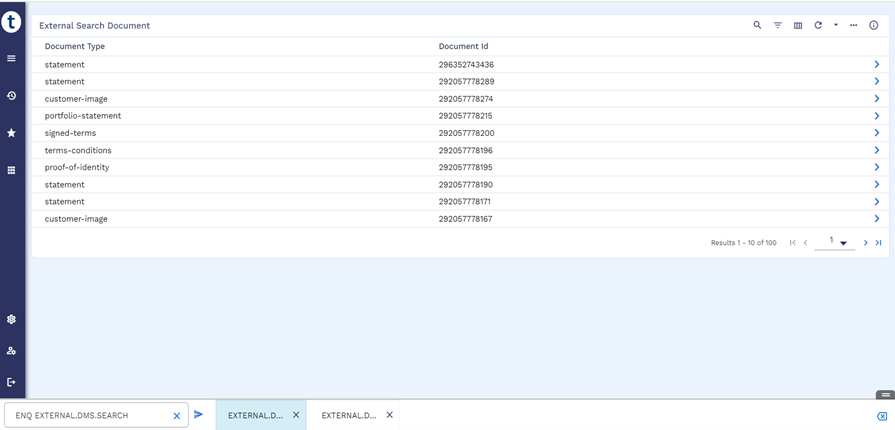Viewport: 895px width, 430px height.
Task: Open the settings gear in the sidebar
Action: coord(12,320)
